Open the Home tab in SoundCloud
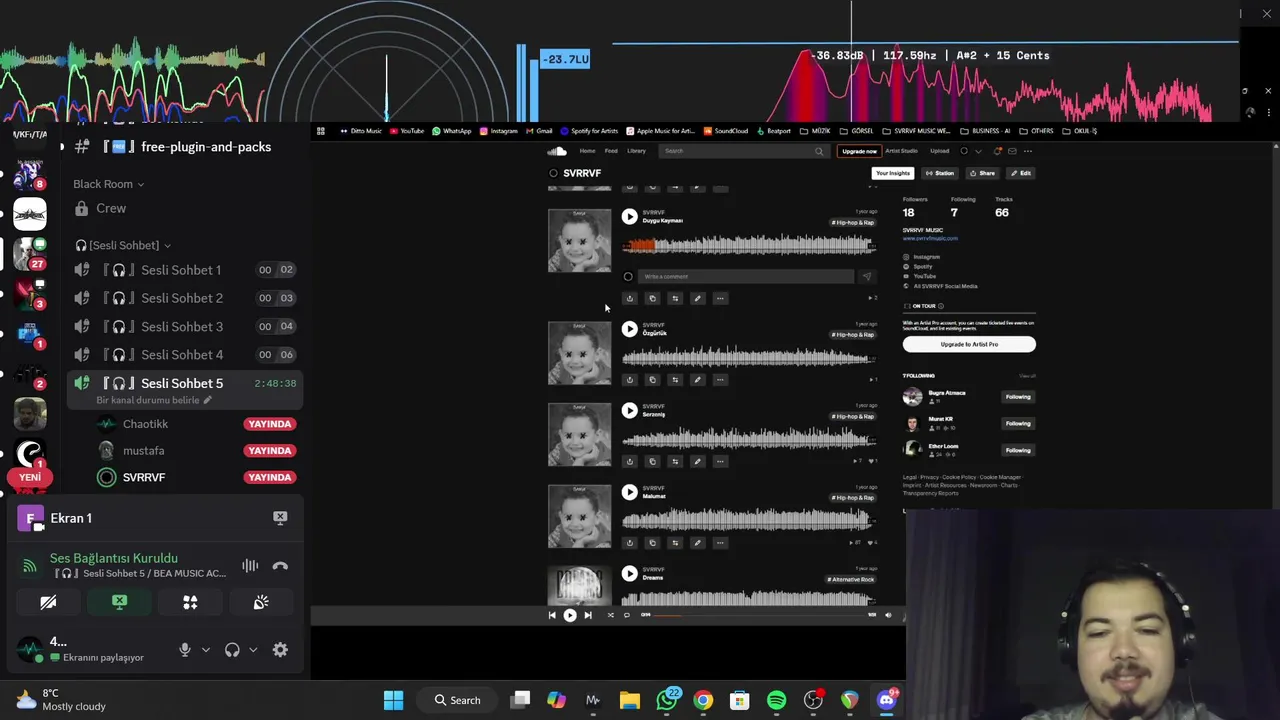The width and height of the screenshot is (1280, 720). click(587, 151)
